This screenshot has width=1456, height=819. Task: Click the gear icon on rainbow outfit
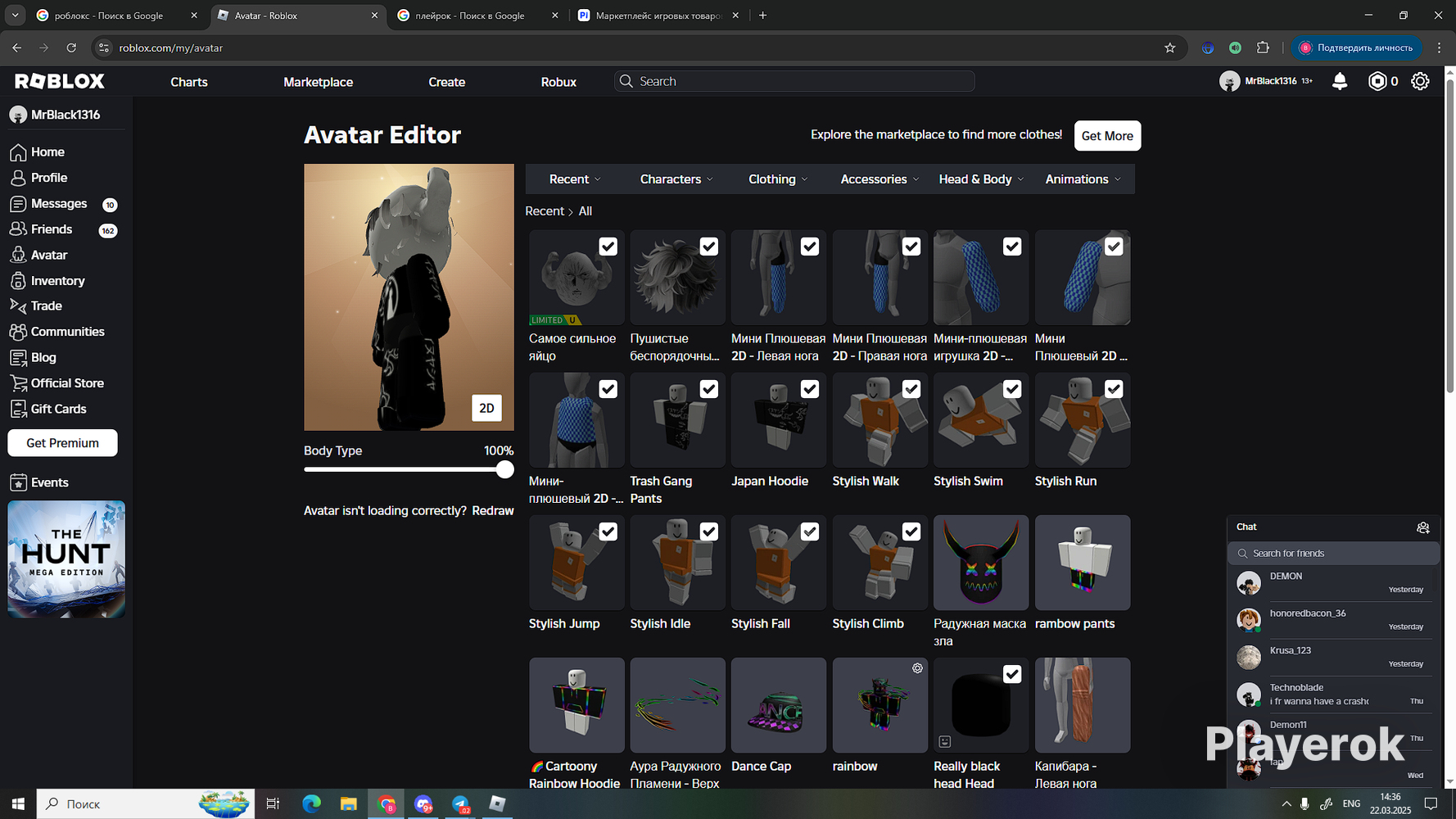click(x=917, y=668)
